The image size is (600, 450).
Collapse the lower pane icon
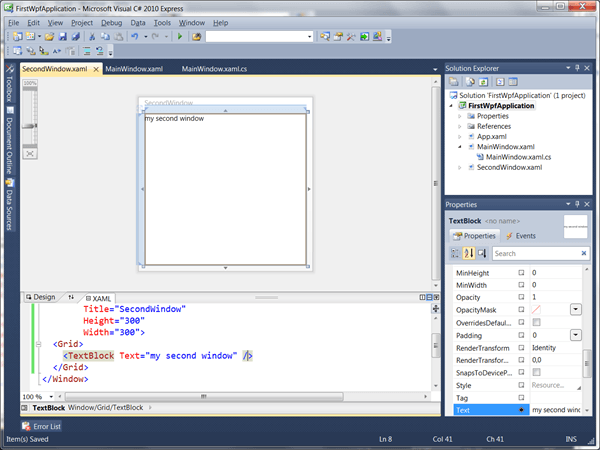tap(436, 297)
